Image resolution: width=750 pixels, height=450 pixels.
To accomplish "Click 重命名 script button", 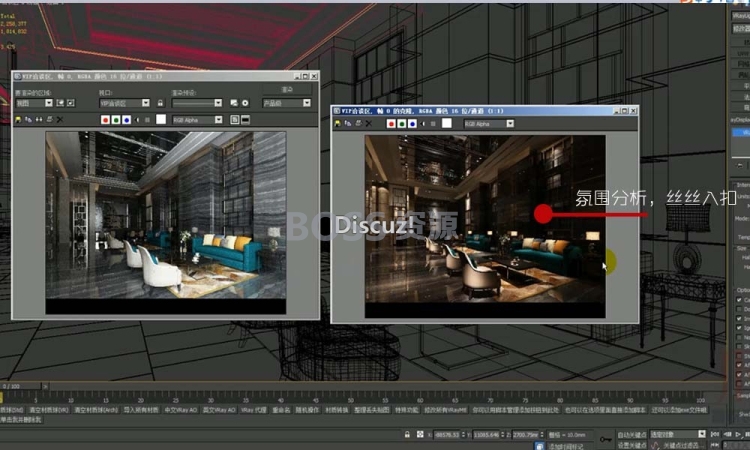I will click(x=281, y=410).
